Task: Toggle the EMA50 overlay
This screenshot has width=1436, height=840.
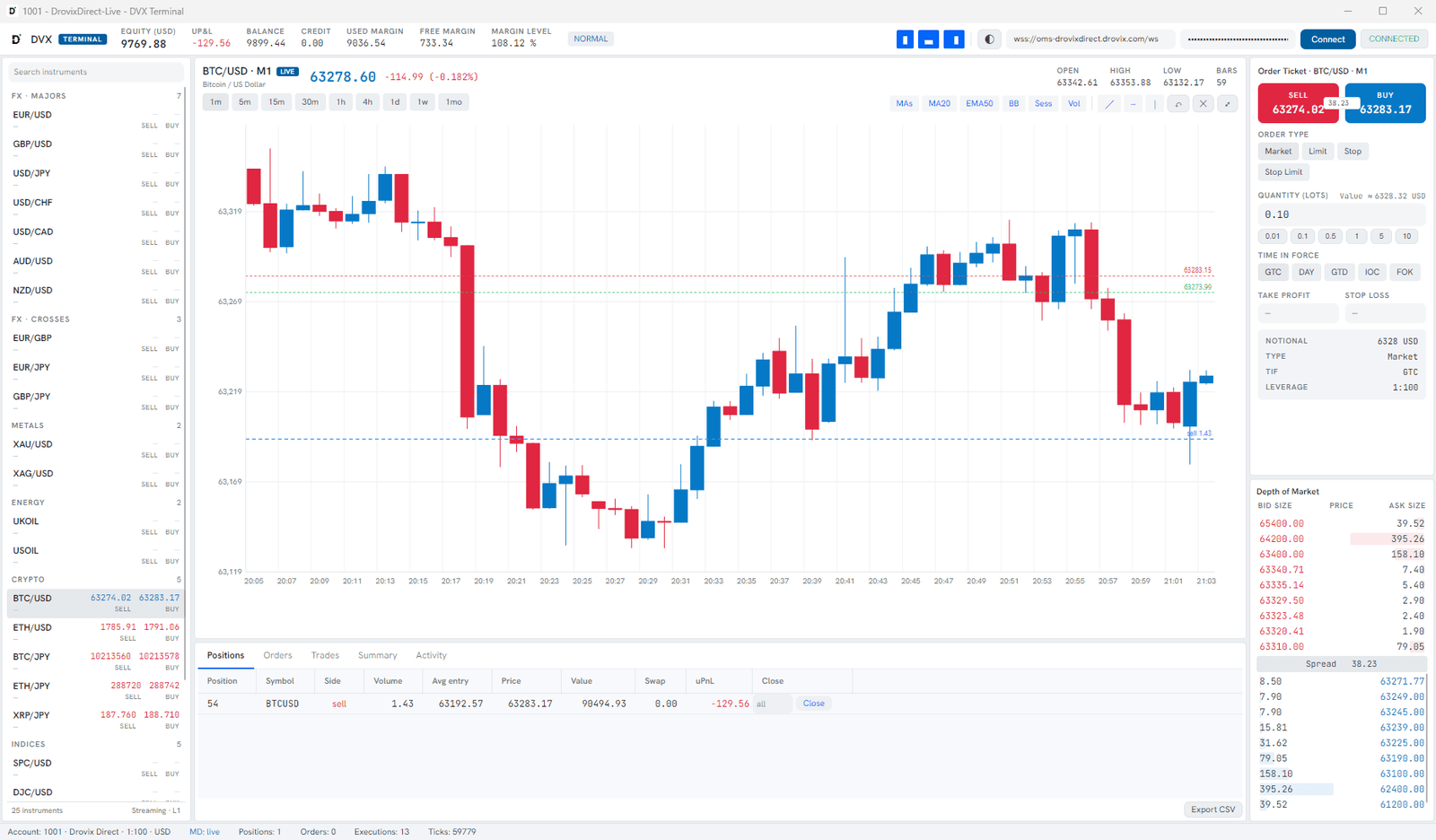Action: 979,104
